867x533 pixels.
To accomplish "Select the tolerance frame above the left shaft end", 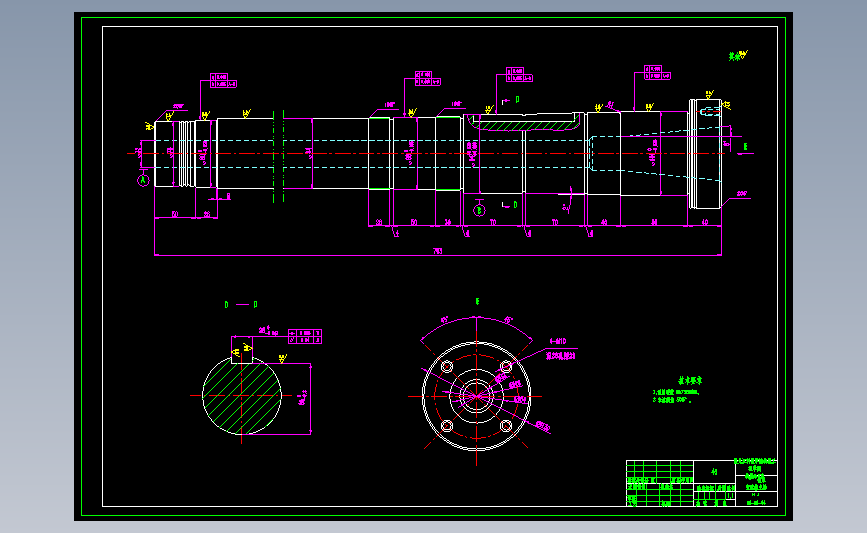I will pyautogui.click(x=223, y=81).
